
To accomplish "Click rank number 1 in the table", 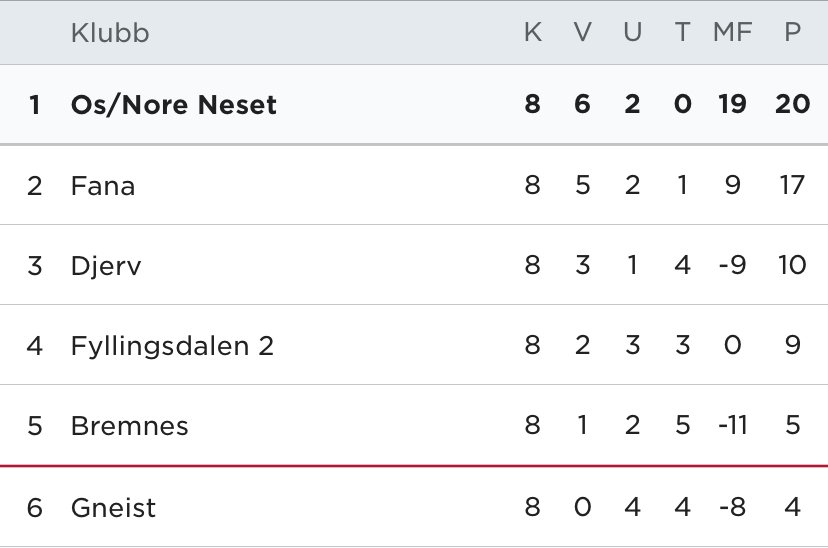I will tap(35, 104).
